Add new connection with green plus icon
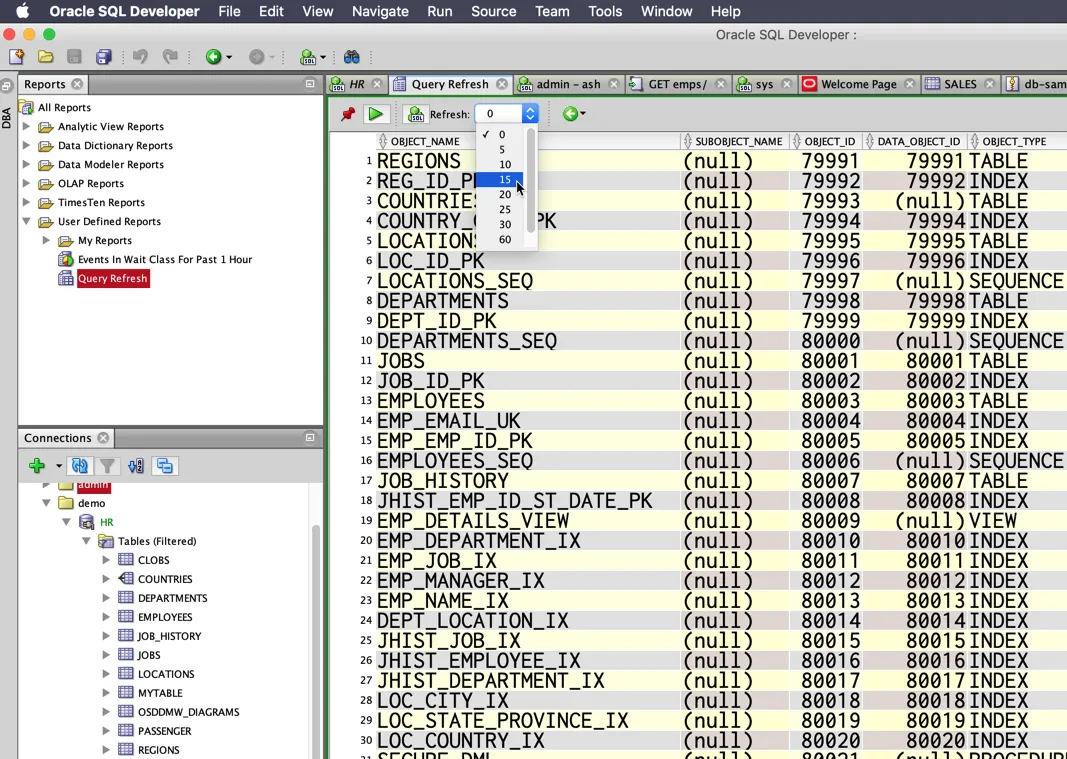1067x759 pixels. (x=37, y=466)
